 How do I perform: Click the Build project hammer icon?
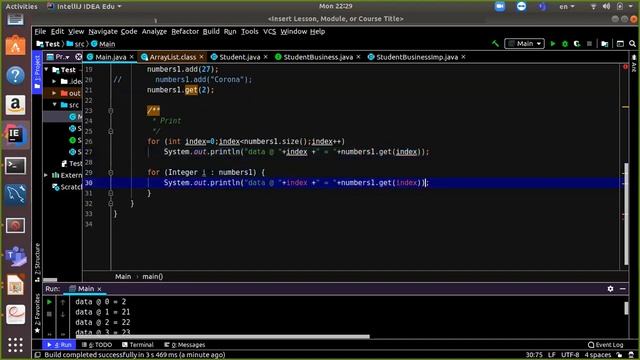(x=496, y=44)
